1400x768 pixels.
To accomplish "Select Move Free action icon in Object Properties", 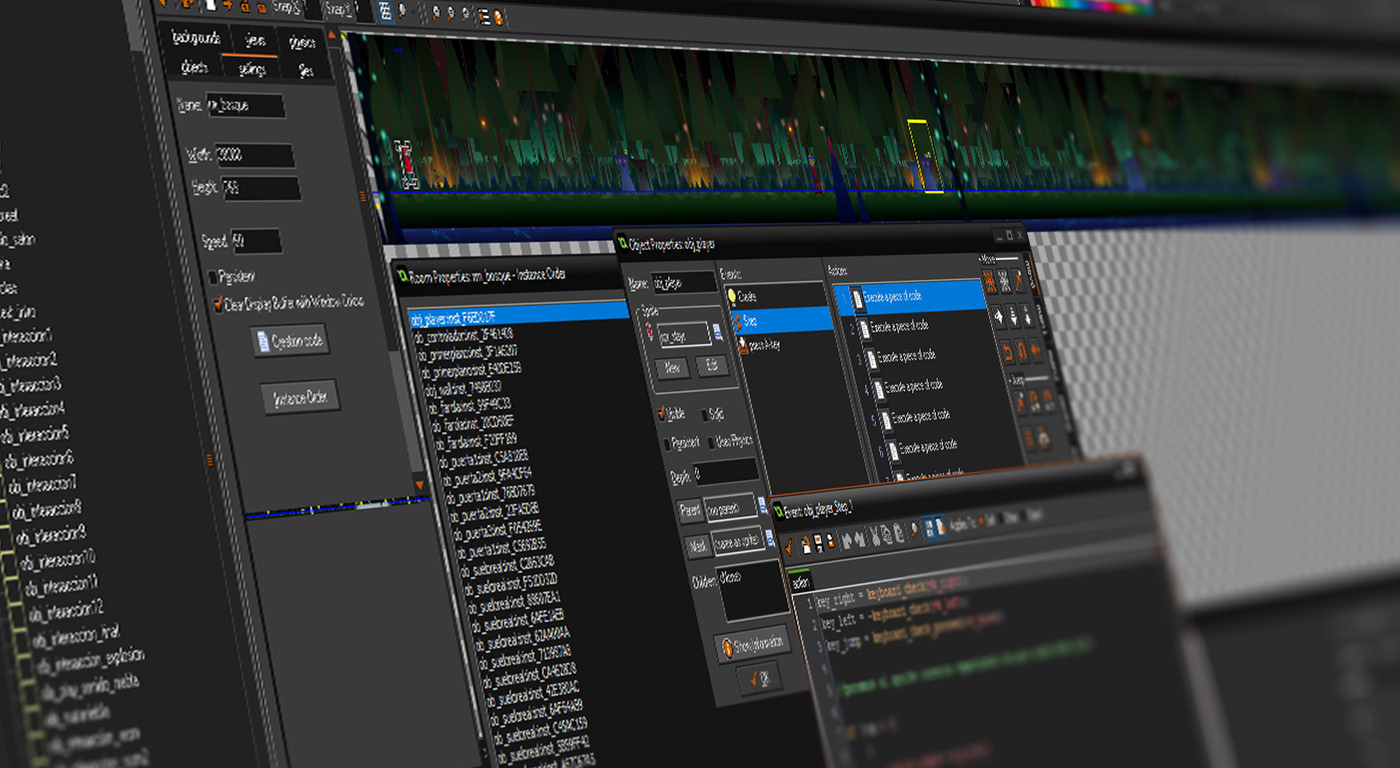I will pyautogui.click(x=1005, y=281).
